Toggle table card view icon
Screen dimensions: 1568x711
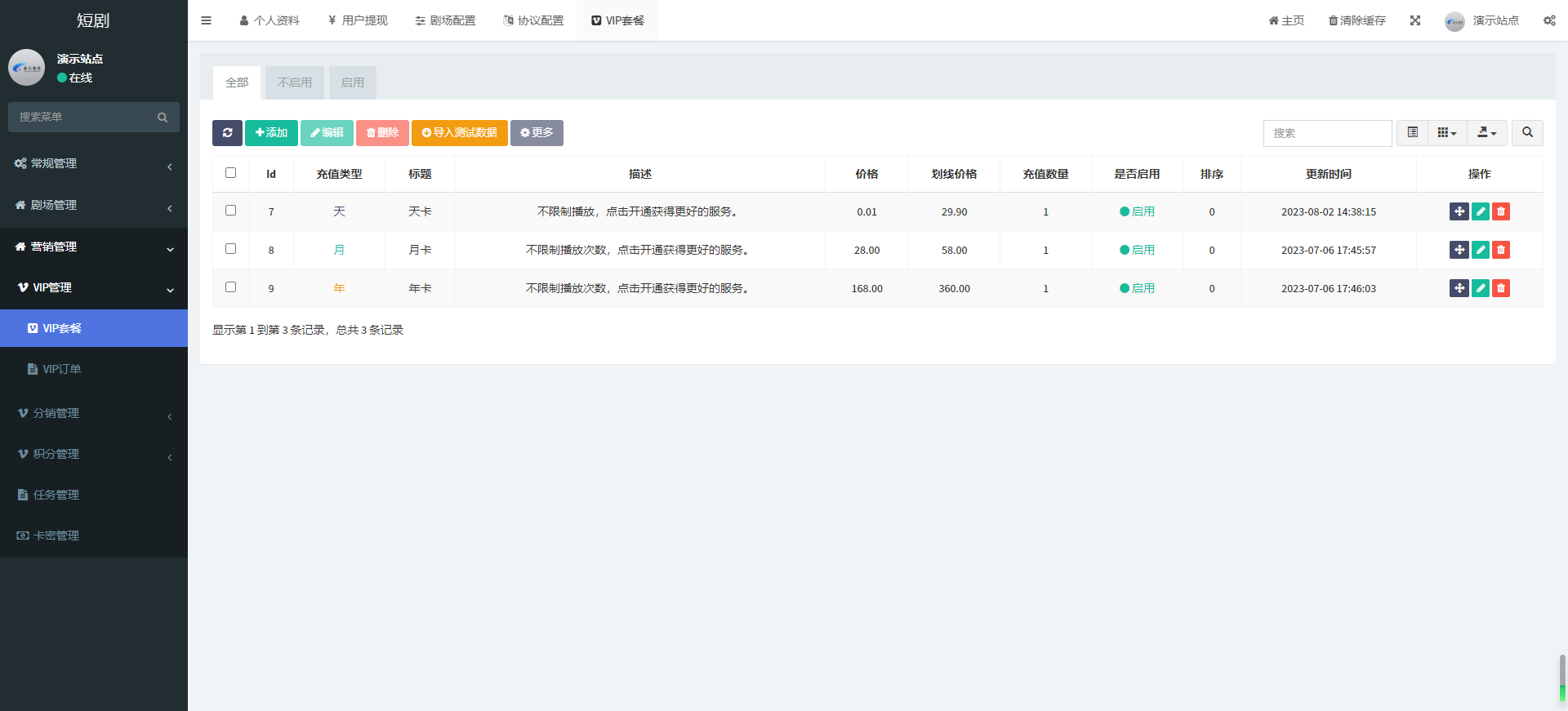point(1412,132)
